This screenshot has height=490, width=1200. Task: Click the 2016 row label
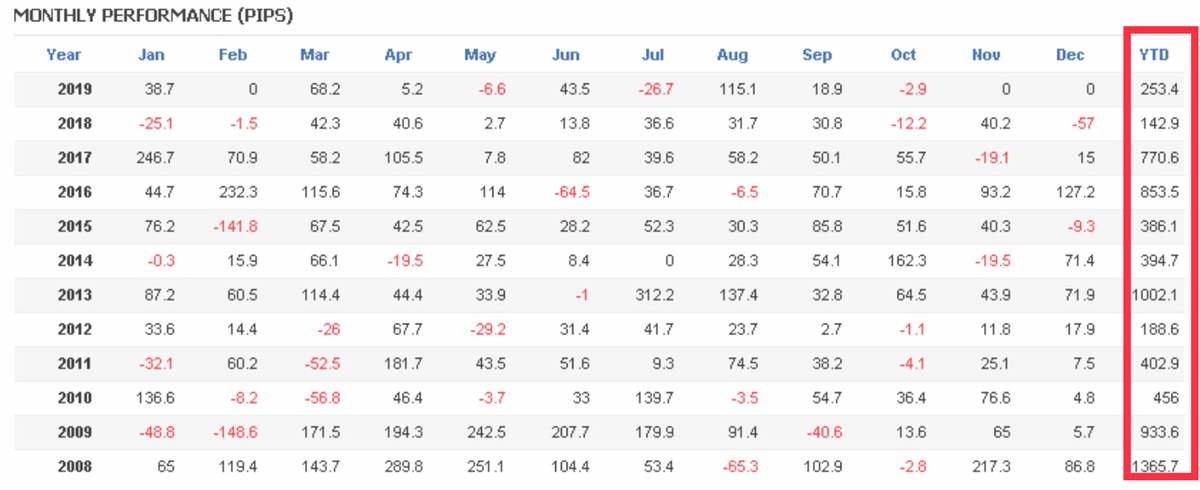[75, 192]
